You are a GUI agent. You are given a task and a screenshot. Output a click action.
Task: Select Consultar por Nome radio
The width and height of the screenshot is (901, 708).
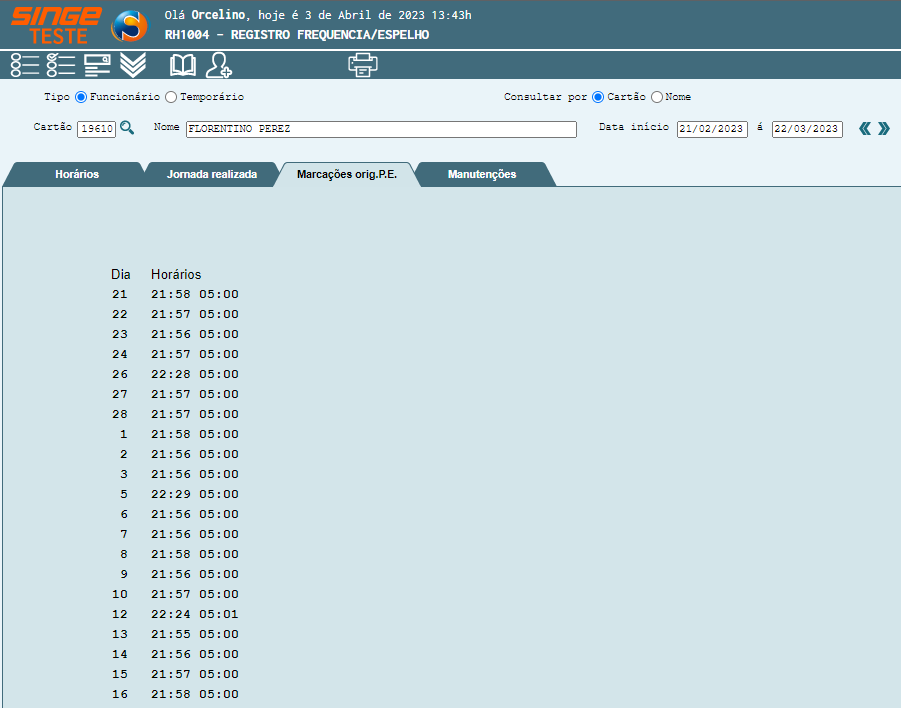pos(657,97)
